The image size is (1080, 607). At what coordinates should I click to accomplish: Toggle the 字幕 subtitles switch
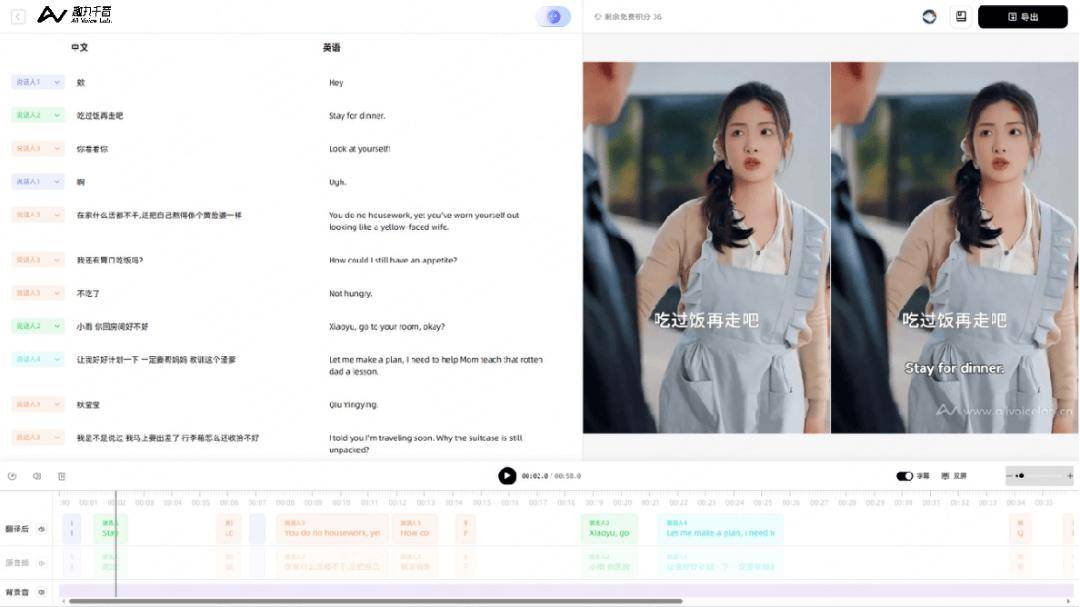click(x=904, y=476)
